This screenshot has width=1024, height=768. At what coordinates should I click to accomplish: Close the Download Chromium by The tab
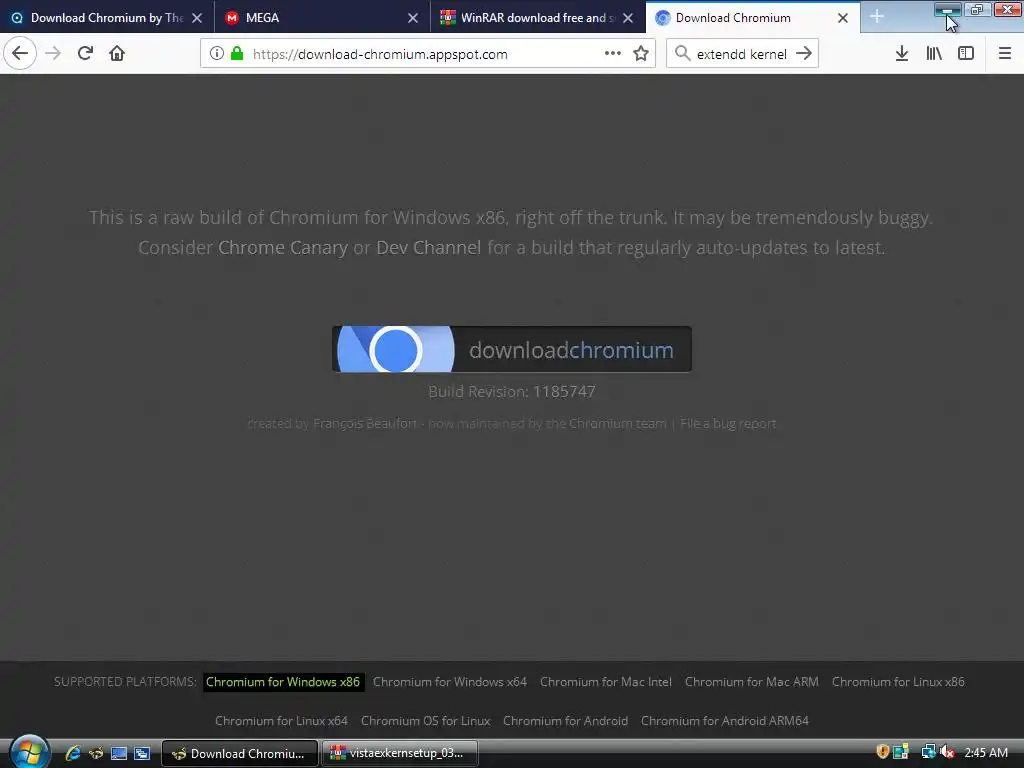coord(197,18)
